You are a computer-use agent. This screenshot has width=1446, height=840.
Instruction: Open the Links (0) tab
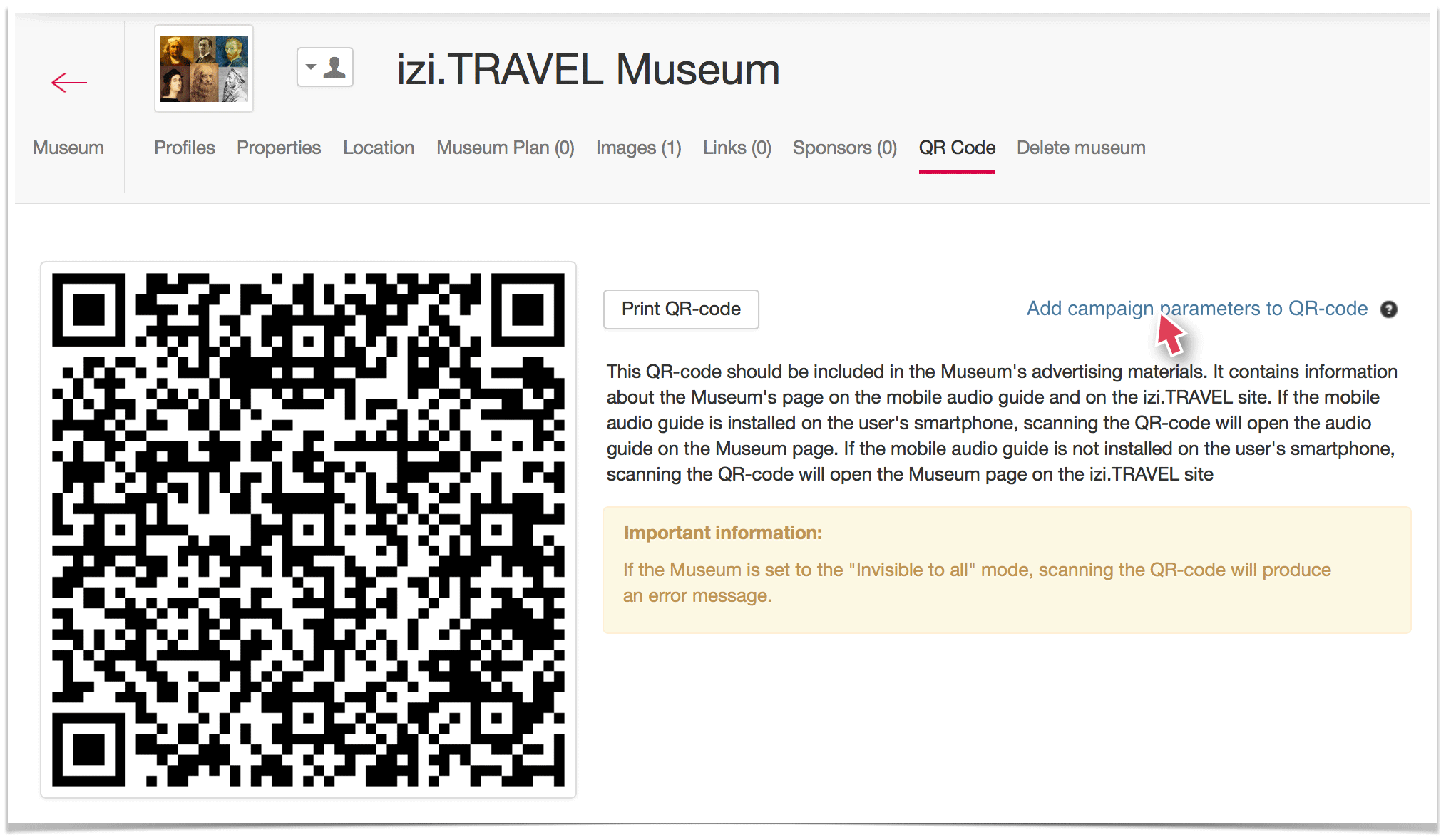[x=737, y=148]
